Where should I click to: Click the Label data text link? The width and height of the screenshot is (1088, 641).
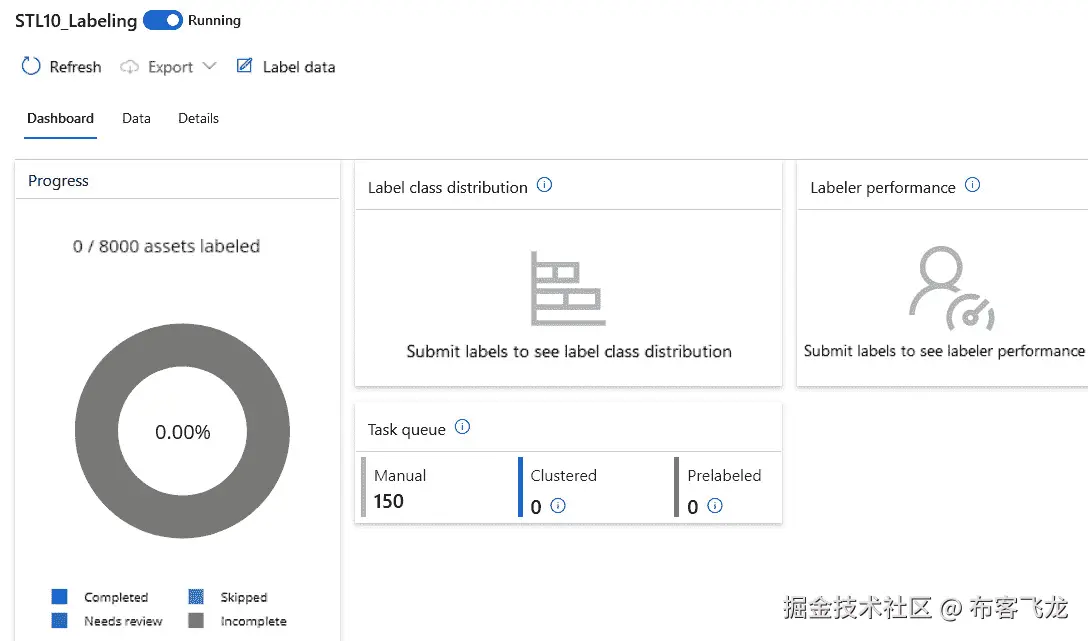click(299, 67)
